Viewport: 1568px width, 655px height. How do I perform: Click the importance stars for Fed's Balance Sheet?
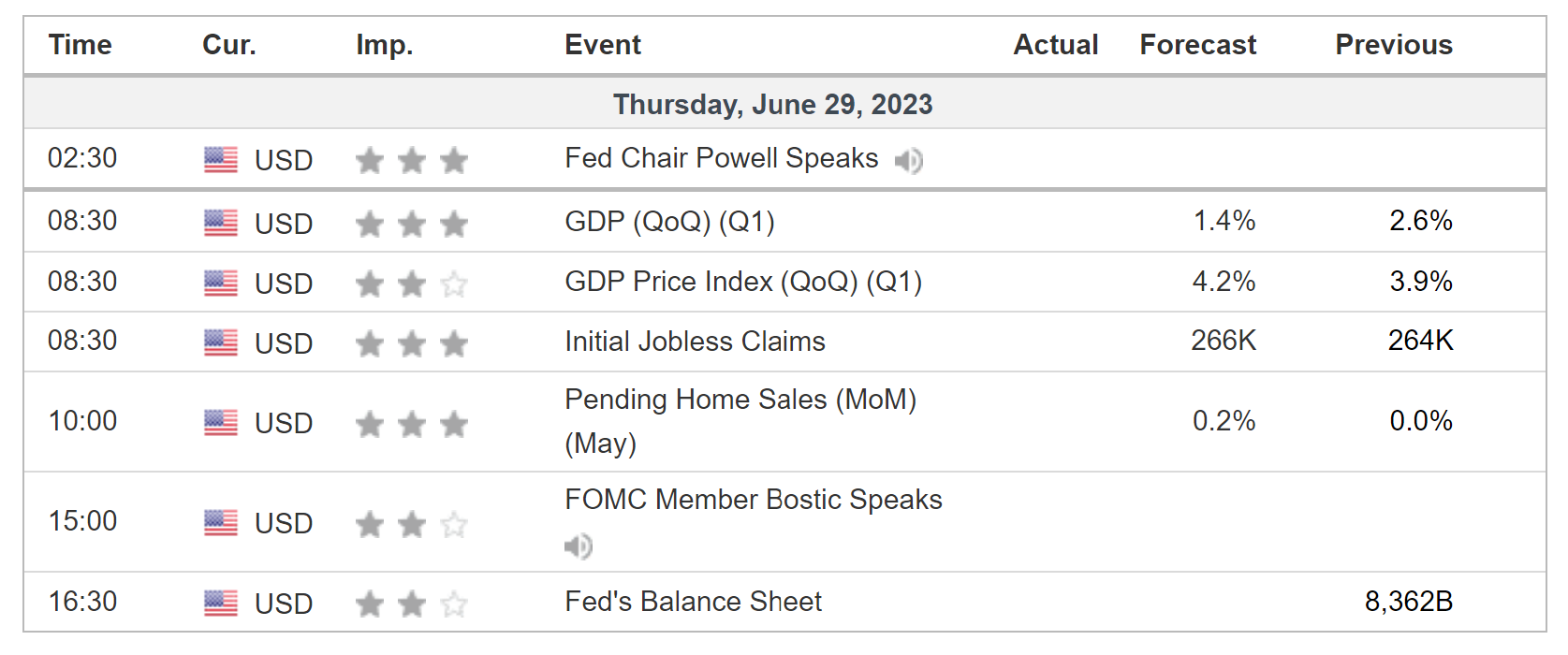pos(412,604)
